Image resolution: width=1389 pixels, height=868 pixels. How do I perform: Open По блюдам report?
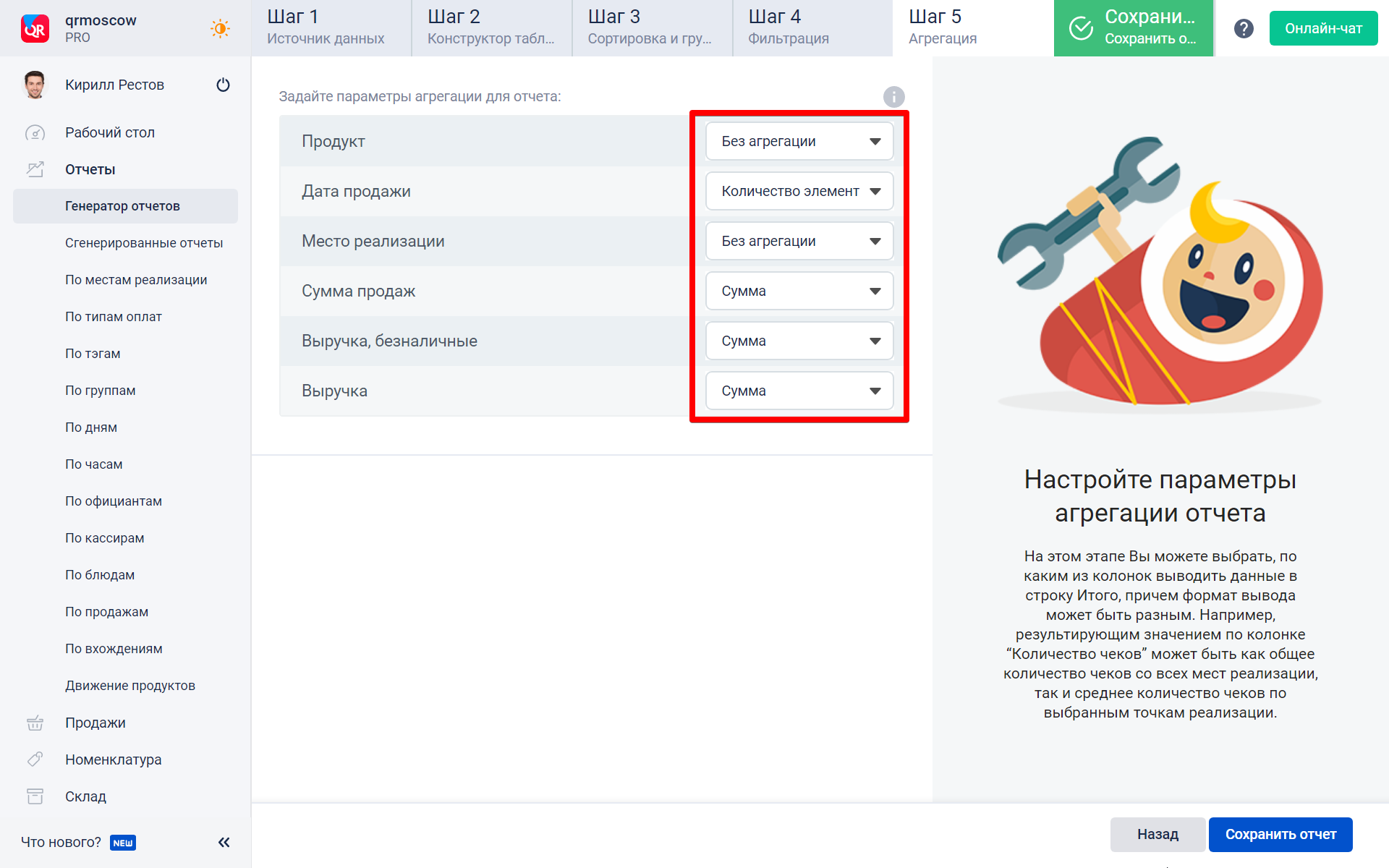pos(100,575)
